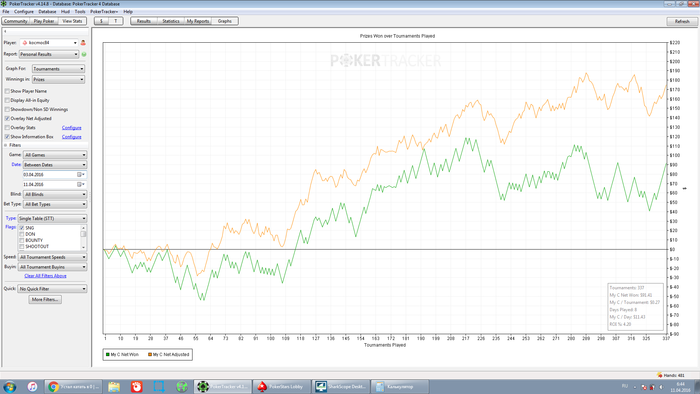Open the Tools menu
Image resolution: width=700 pixels, height=394 pixels.
(x=80, y=12)
